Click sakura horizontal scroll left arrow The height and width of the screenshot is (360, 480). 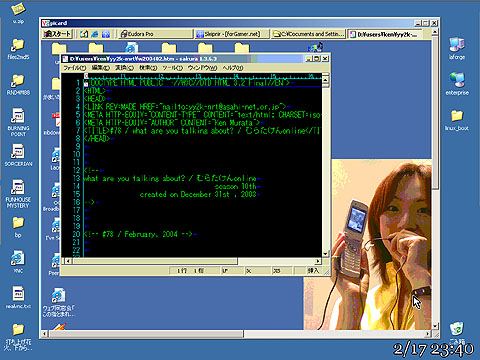tap(68, 261)
